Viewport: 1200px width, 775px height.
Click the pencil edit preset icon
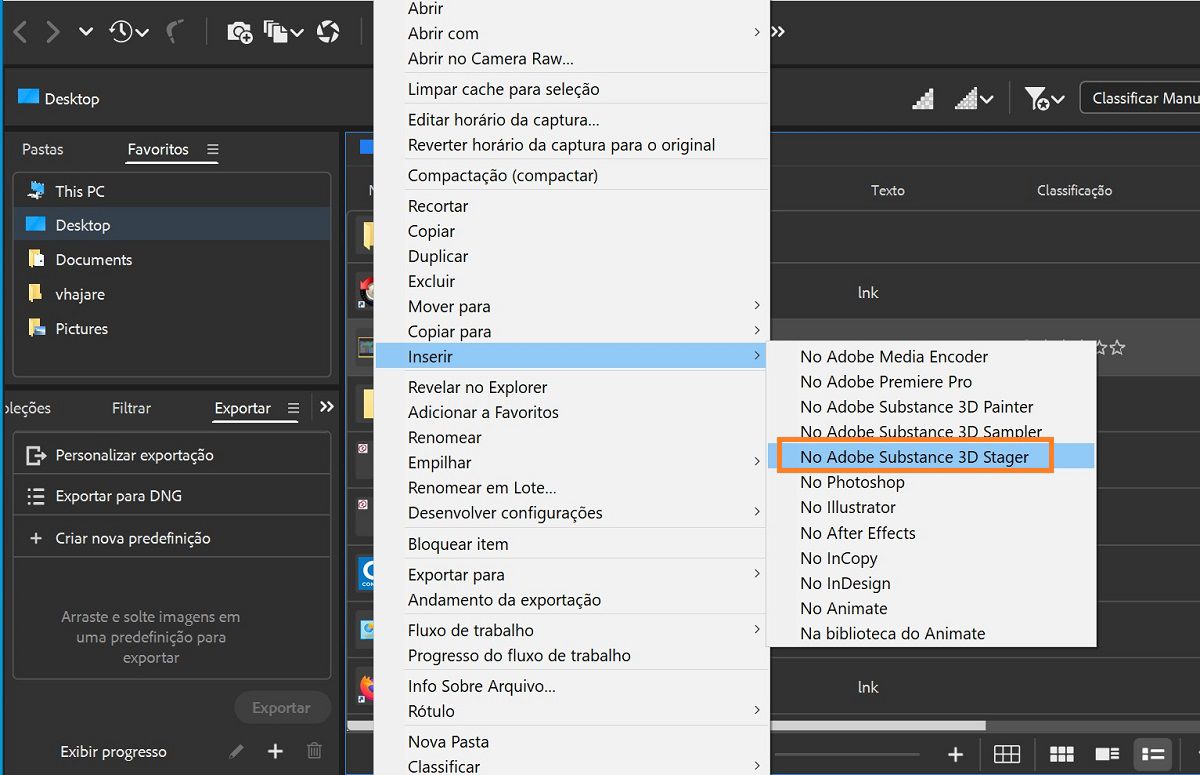coord(236,751)
